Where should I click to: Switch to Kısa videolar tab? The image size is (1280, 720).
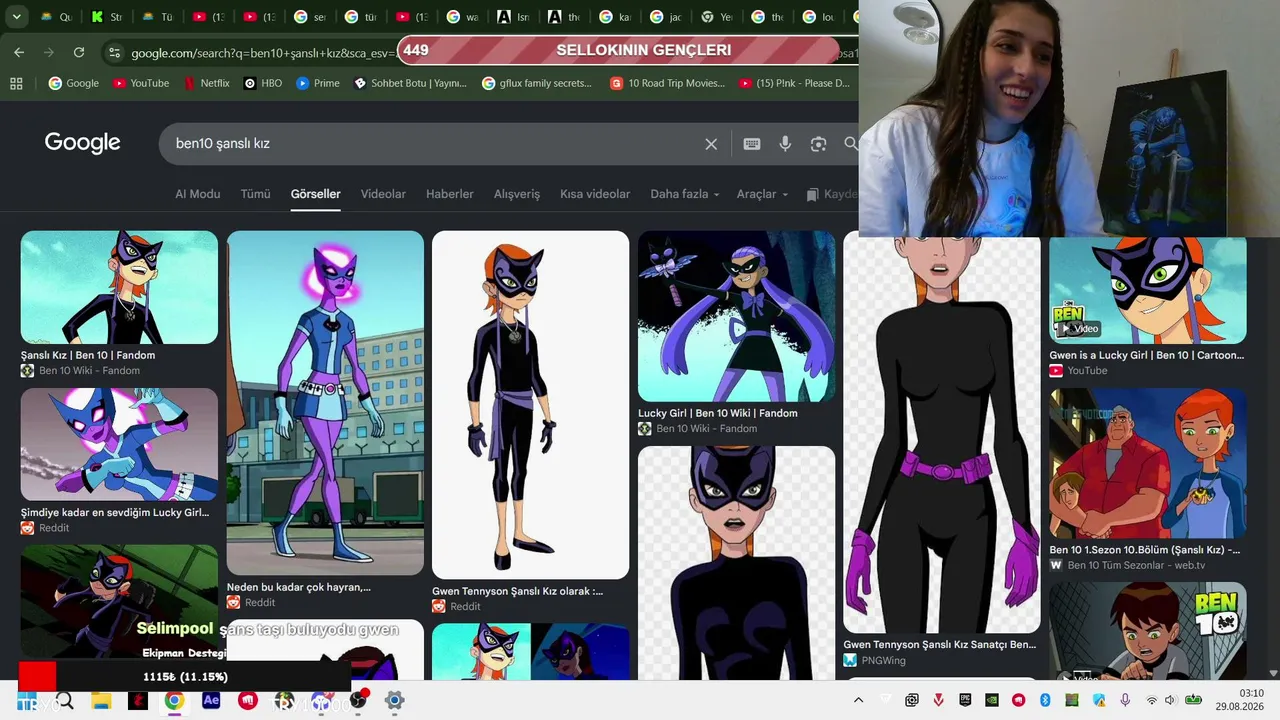click(x=595, y=194)
